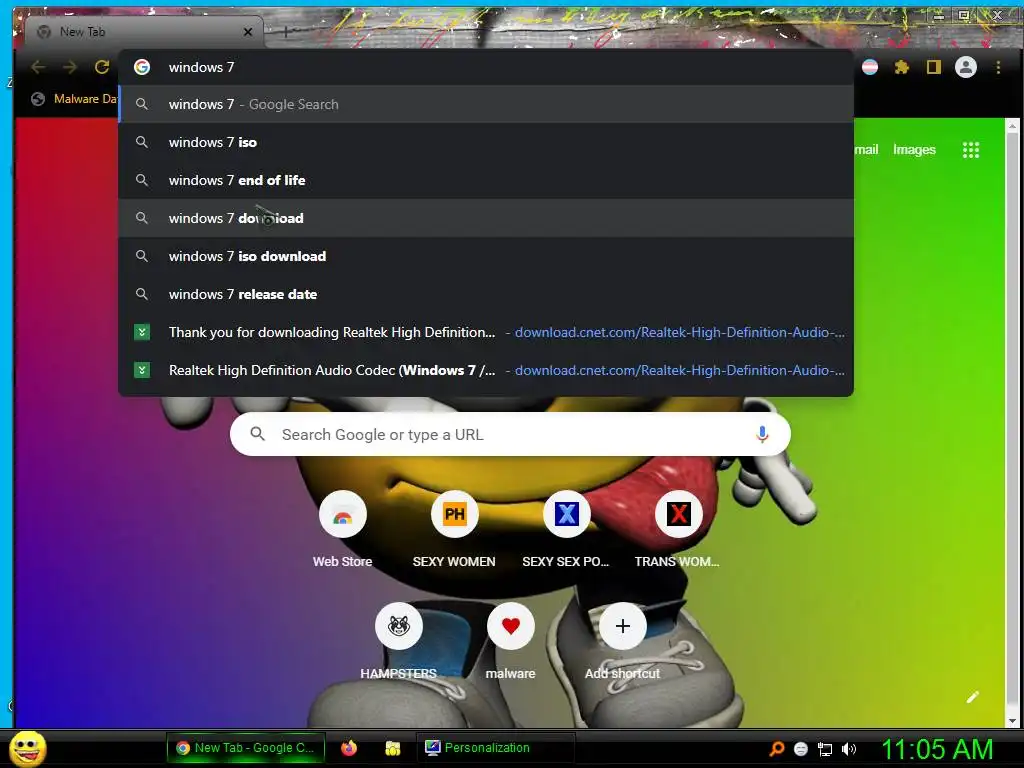Open the Chrome three-dot menu
The image size is (1024, 768).
998,67
